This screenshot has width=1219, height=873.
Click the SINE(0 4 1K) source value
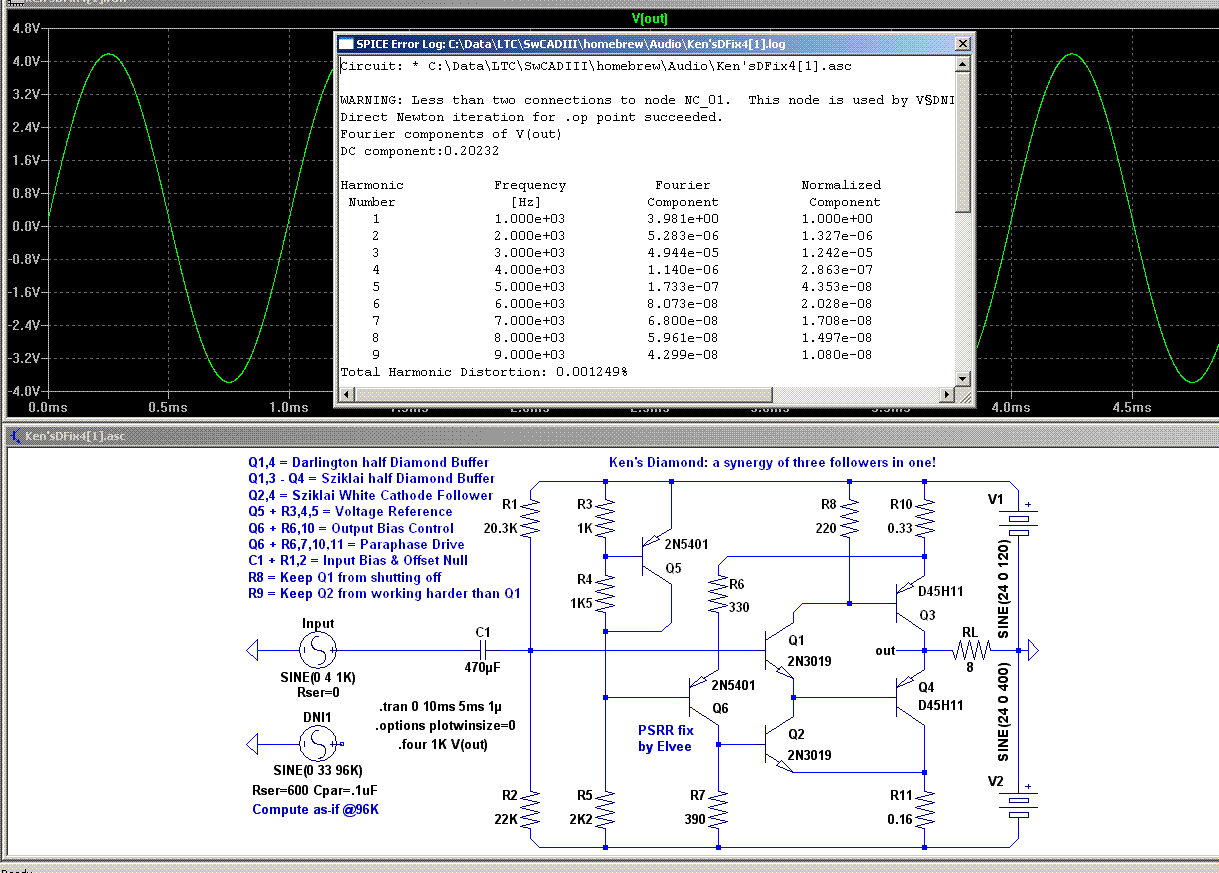pyautogui.click(x=318, y=677)
